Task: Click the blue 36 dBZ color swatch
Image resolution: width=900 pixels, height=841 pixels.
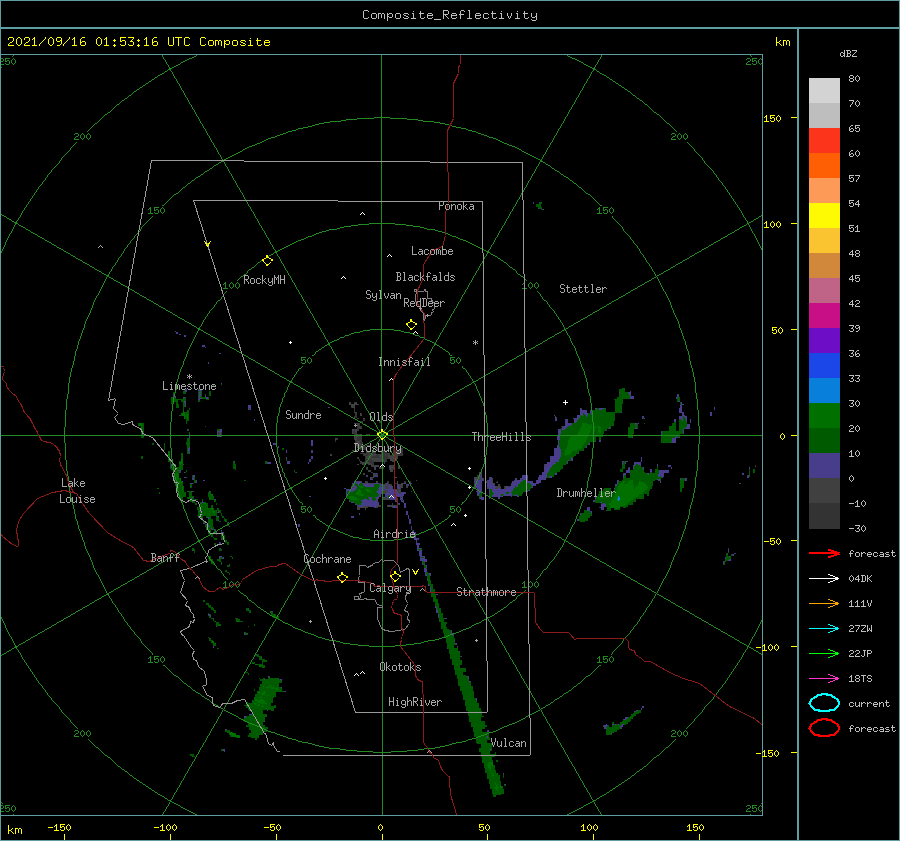Action: 824,365
